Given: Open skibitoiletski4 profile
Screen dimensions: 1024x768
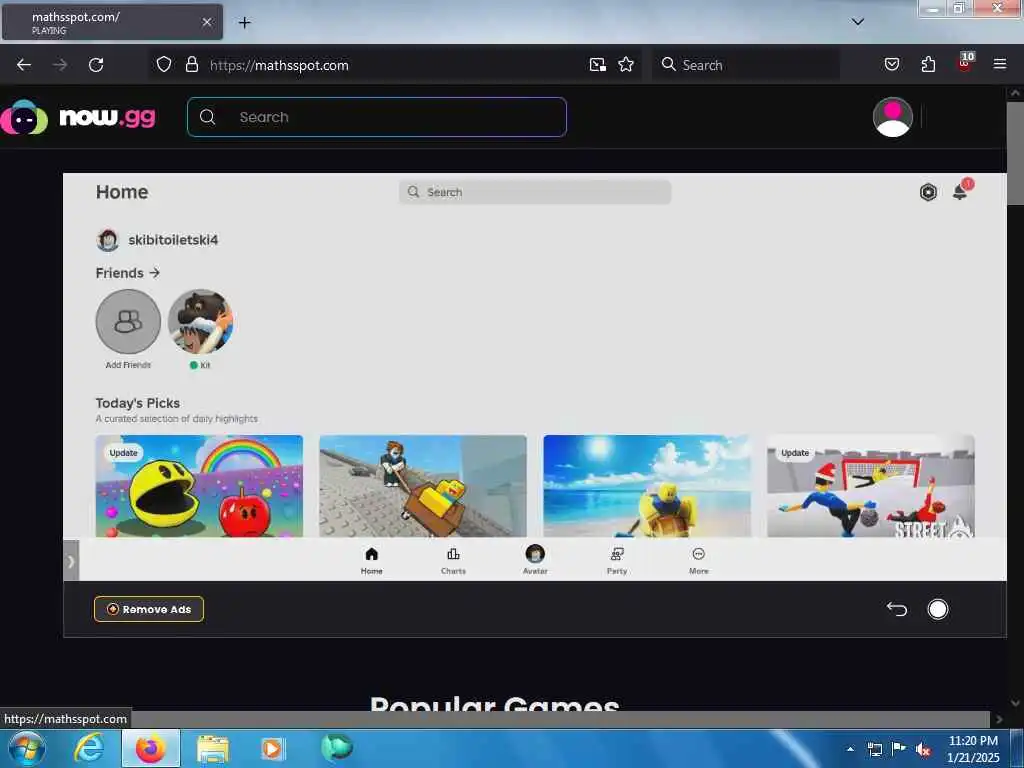Looking at the screenshot, I should click(x=157, y=240).
